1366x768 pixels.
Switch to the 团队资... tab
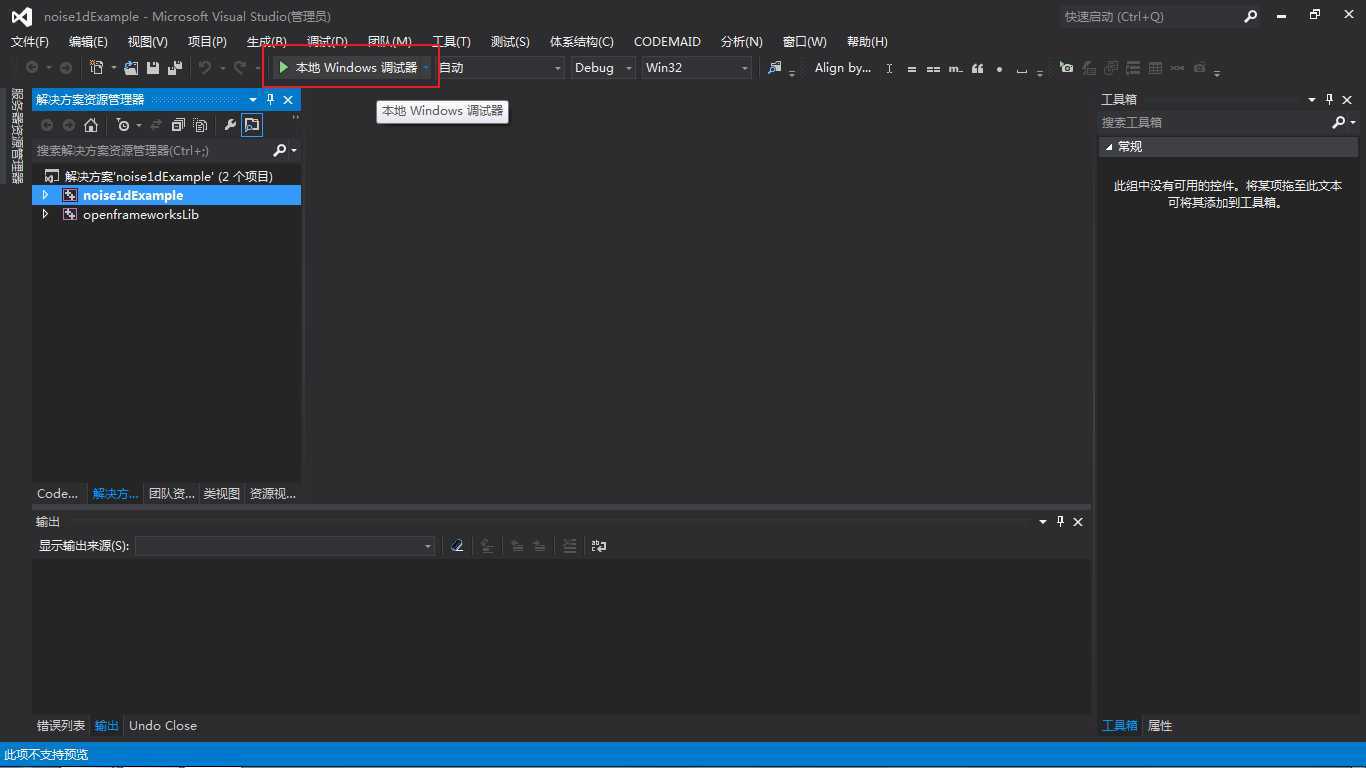(171, 493)
